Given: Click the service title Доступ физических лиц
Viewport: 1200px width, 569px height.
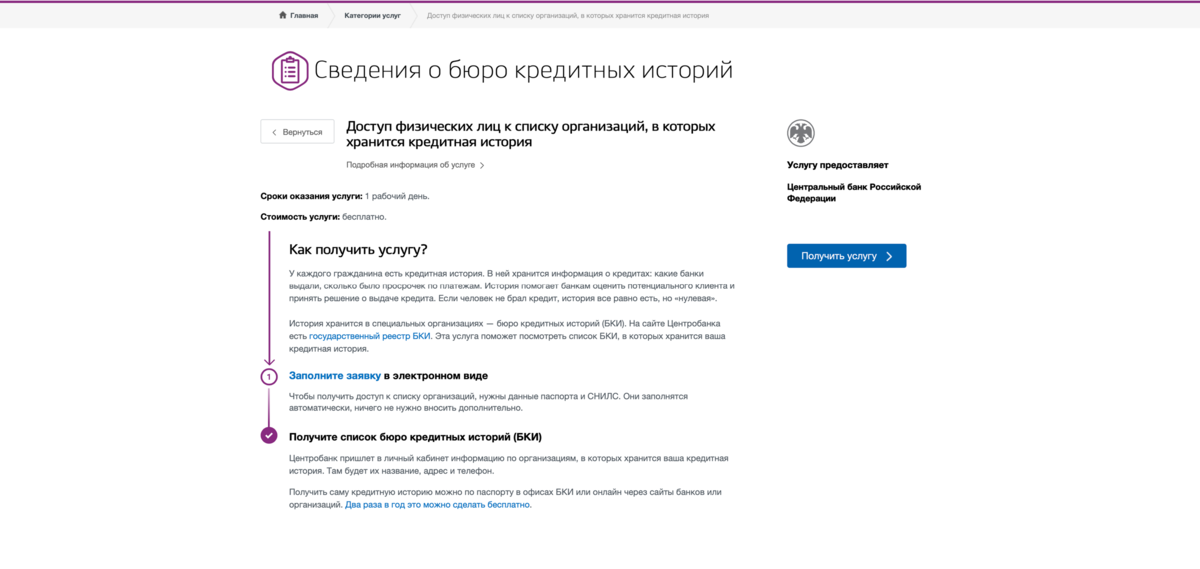Looking at the screenshot, I should tap(530, 134).
